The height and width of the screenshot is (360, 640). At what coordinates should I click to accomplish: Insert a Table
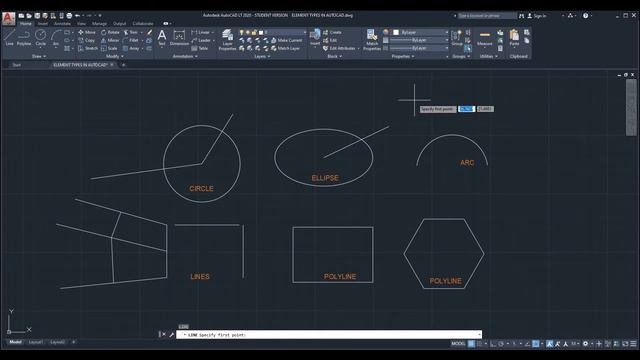tap(200, 48)
